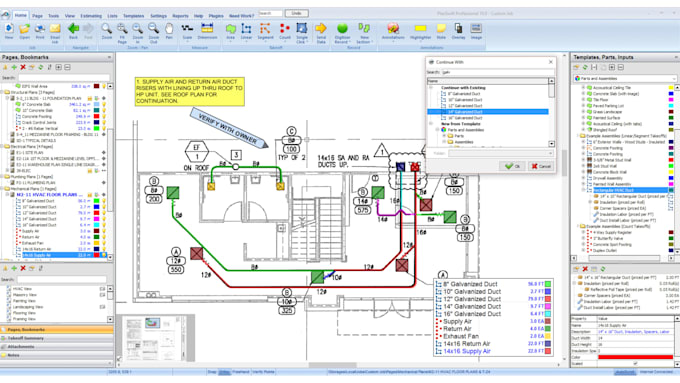This screenshot has height=383, width=680.
Task: Open the Plugins menu
Action: coord(216,16)
